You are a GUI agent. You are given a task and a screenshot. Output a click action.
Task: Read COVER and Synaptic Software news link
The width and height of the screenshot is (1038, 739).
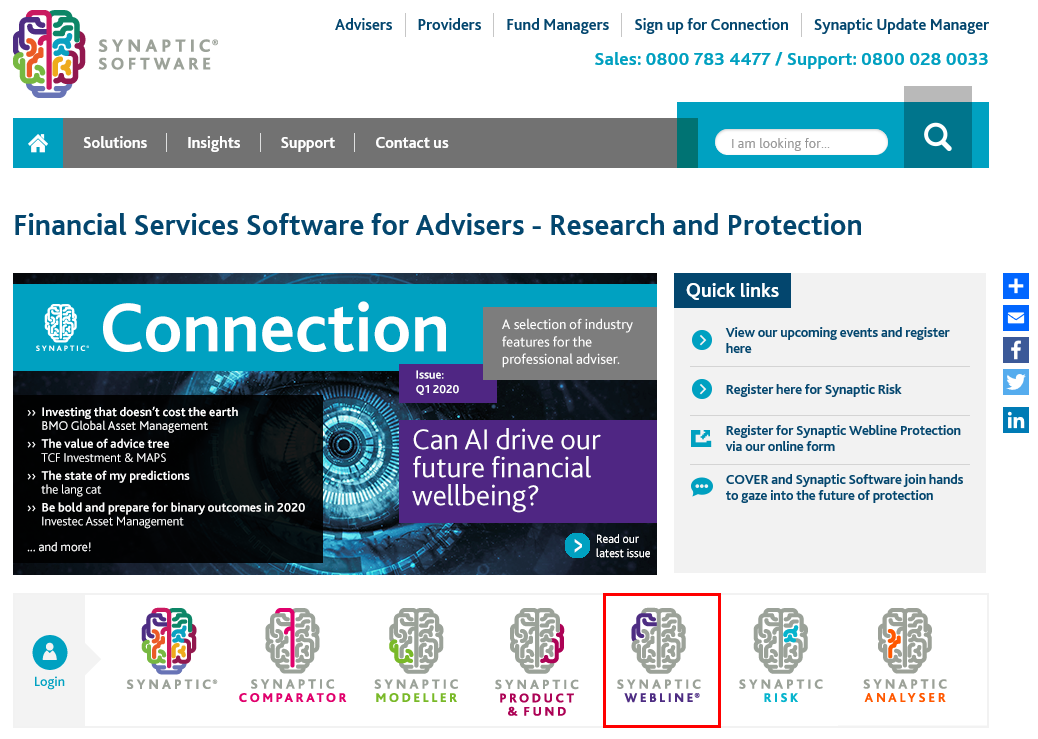tap(844, 487)
